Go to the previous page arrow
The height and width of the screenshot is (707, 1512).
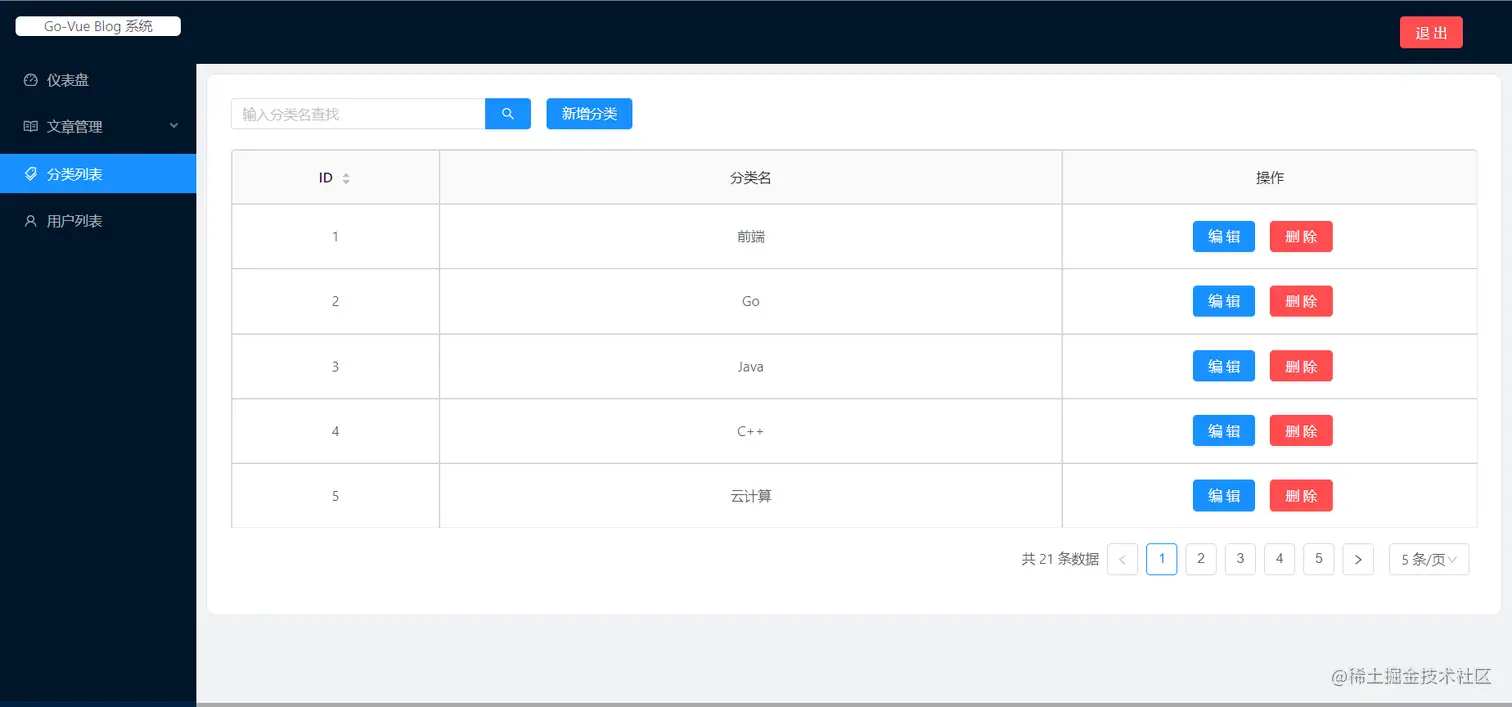pos(1122,560)
